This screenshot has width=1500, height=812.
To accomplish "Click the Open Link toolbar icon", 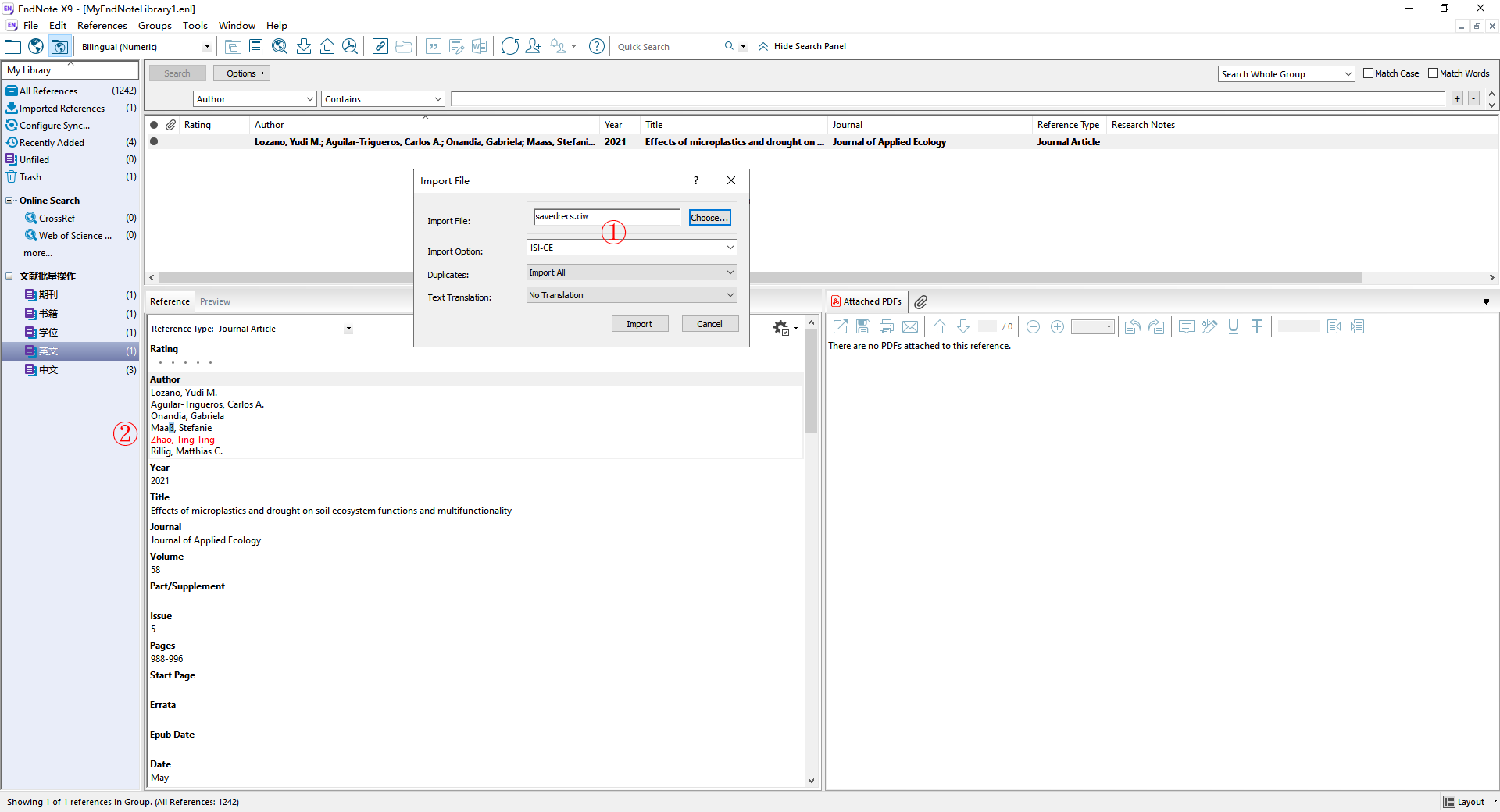I will click(x=380, y=46).
